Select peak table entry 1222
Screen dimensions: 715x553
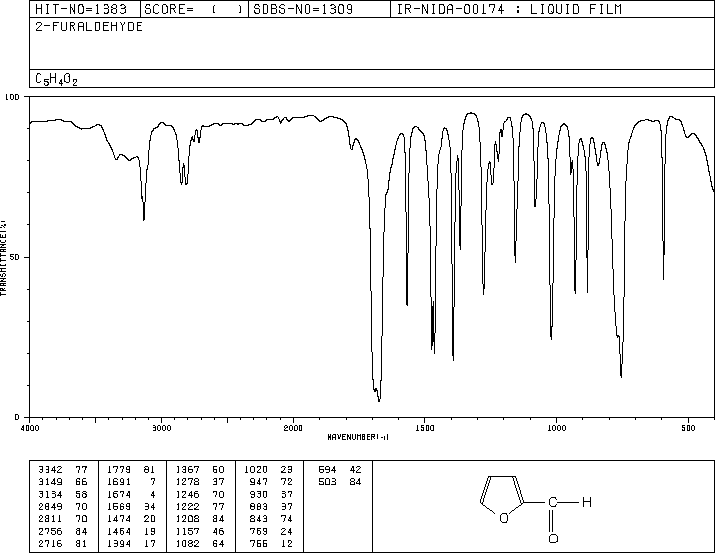pos(188,506)
